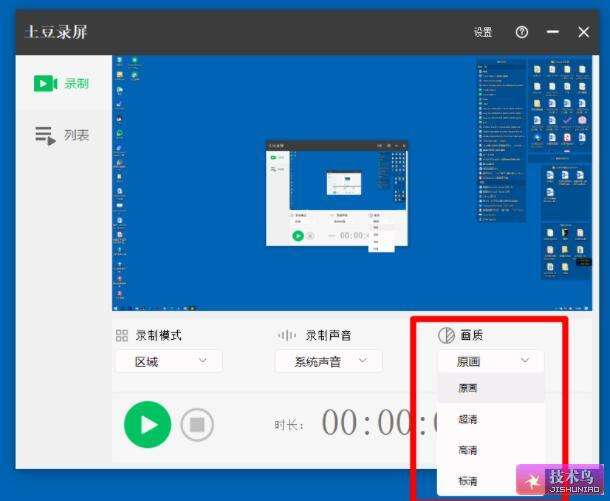Click the 00:00 timer display
Screen dimensions: 610x501
[x=379, y=423]
